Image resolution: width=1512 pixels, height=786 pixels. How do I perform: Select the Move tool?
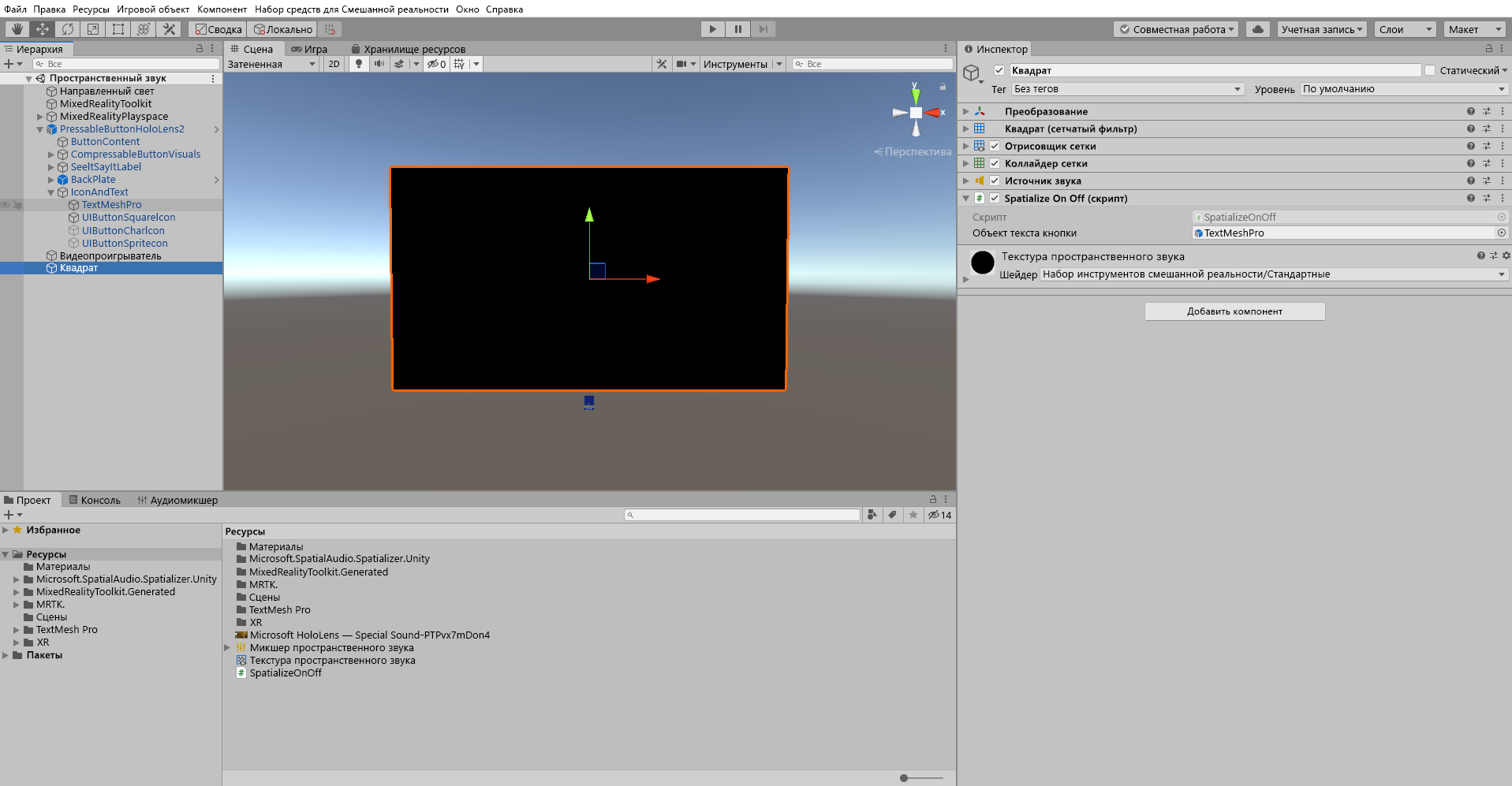pos(42,29)
